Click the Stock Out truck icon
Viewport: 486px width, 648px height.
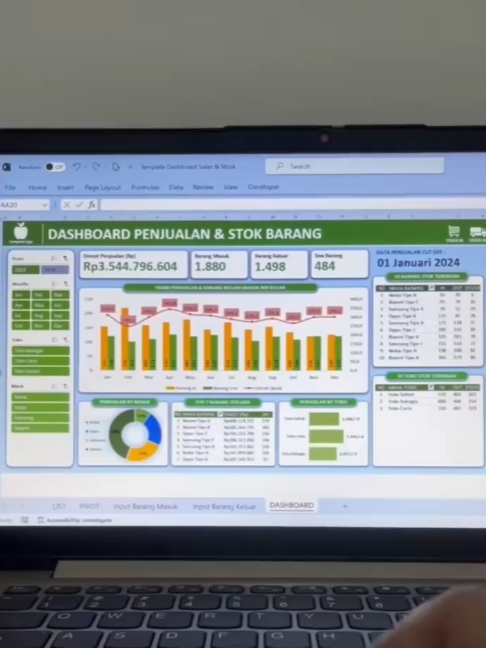pyautogui.click(x=478, y=233)
